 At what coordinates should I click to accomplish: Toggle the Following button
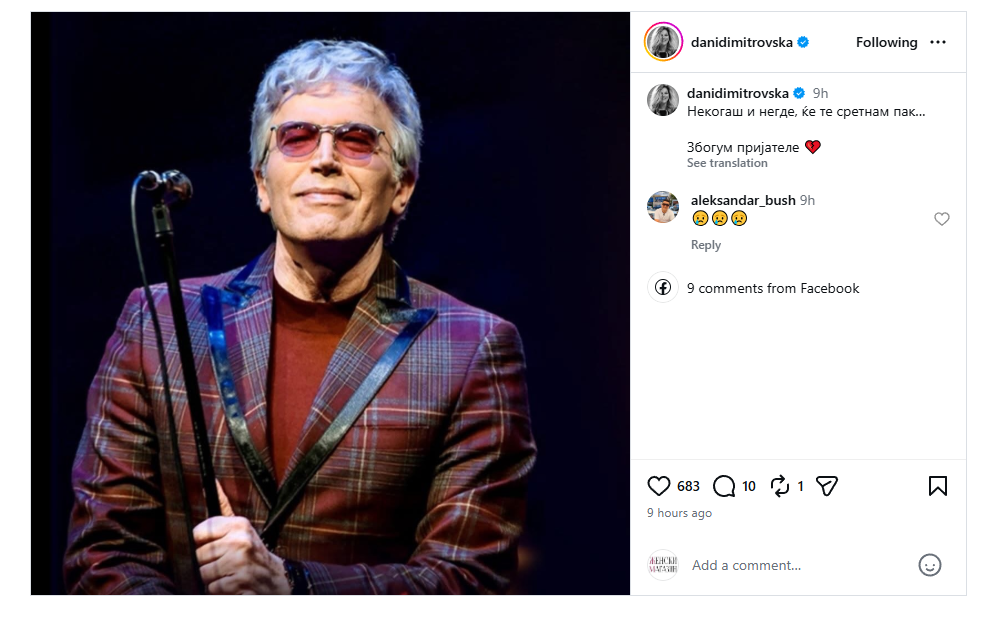click(x=886, y=42)
